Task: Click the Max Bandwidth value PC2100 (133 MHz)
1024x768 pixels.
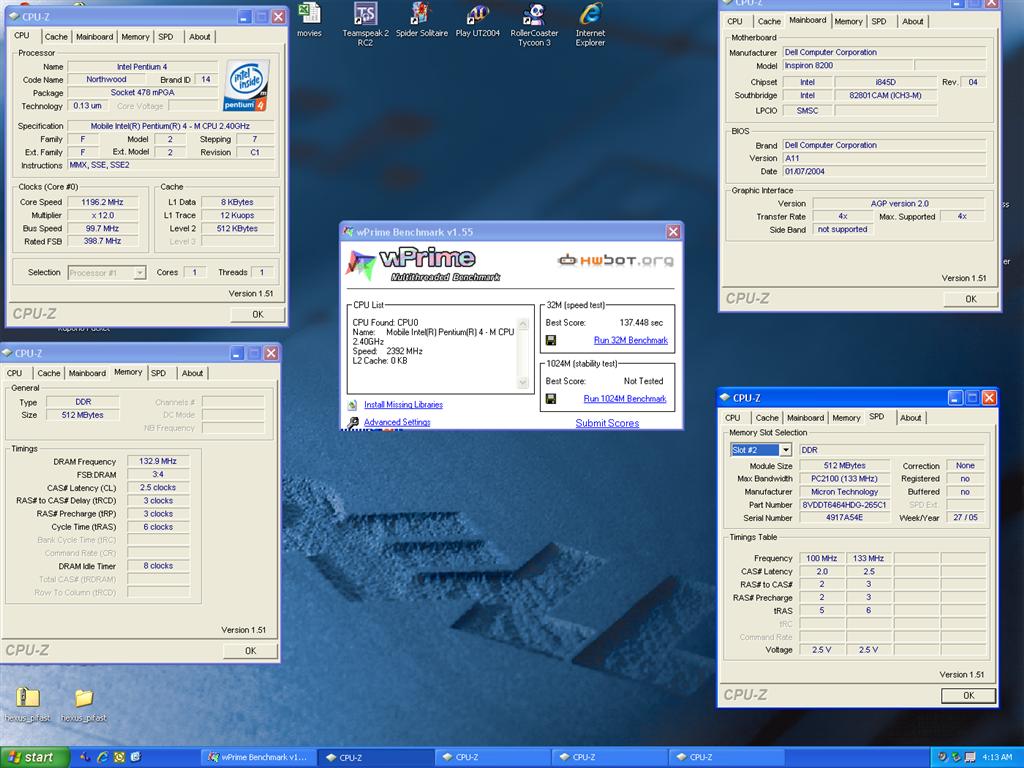Action: 844,479
